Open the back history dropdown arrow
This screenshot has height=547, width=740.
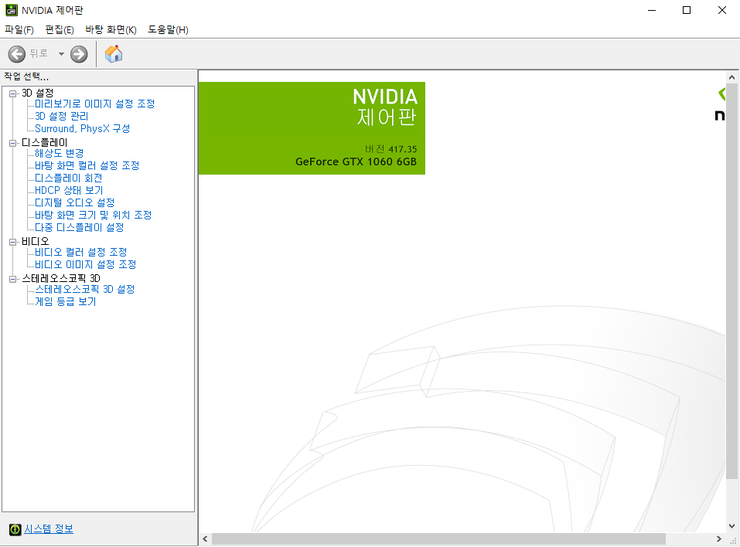click(61, 54)
